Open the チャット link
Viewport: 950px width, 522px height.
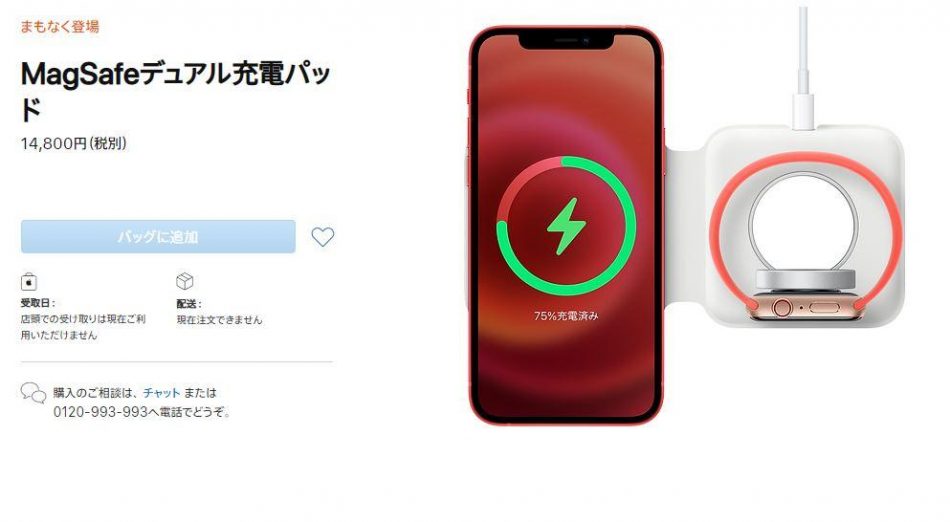[x=162, y=392]
